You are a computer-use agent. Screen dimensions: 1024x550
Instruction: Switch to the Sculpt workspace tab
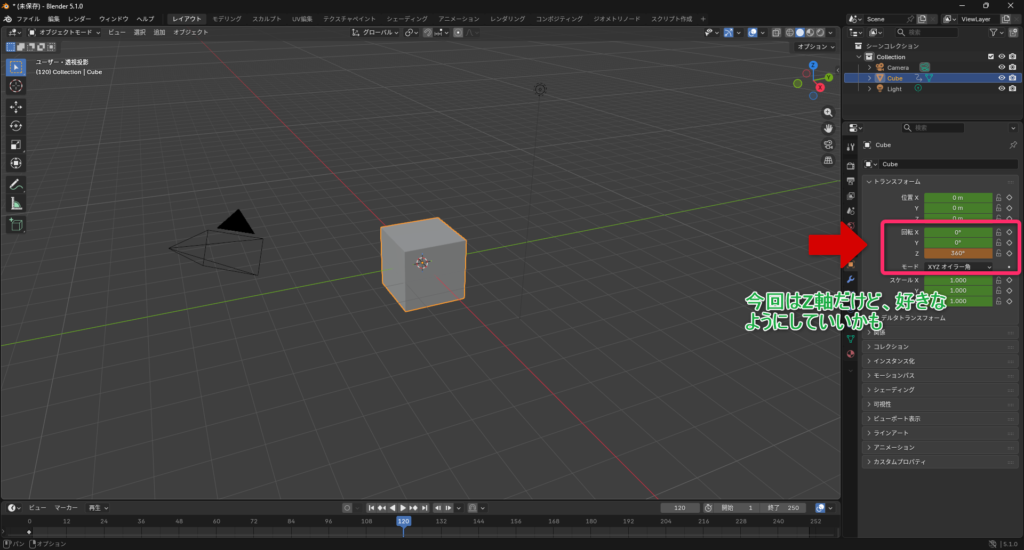[x=266, y=19]
